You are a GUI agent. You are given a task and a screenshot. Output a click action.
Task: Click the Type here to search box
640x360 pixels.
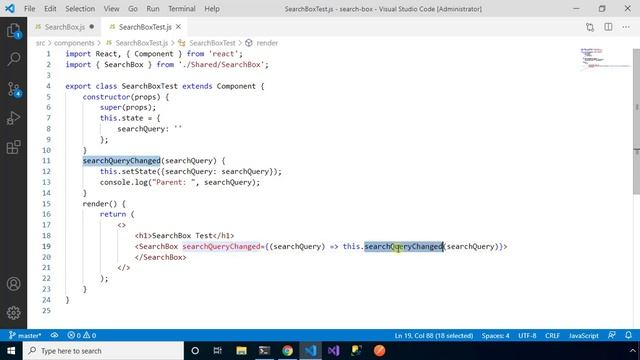[103, 351]
